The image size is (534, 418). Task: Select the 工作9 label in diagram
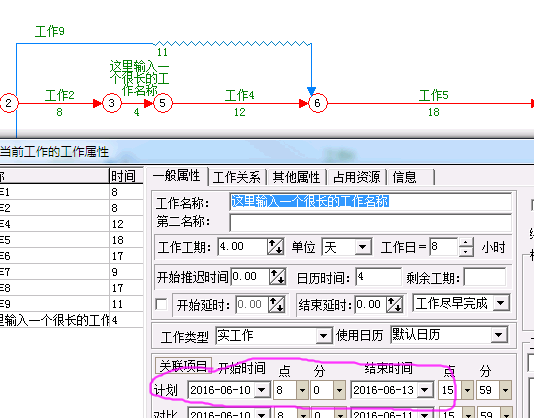point(50,31)
